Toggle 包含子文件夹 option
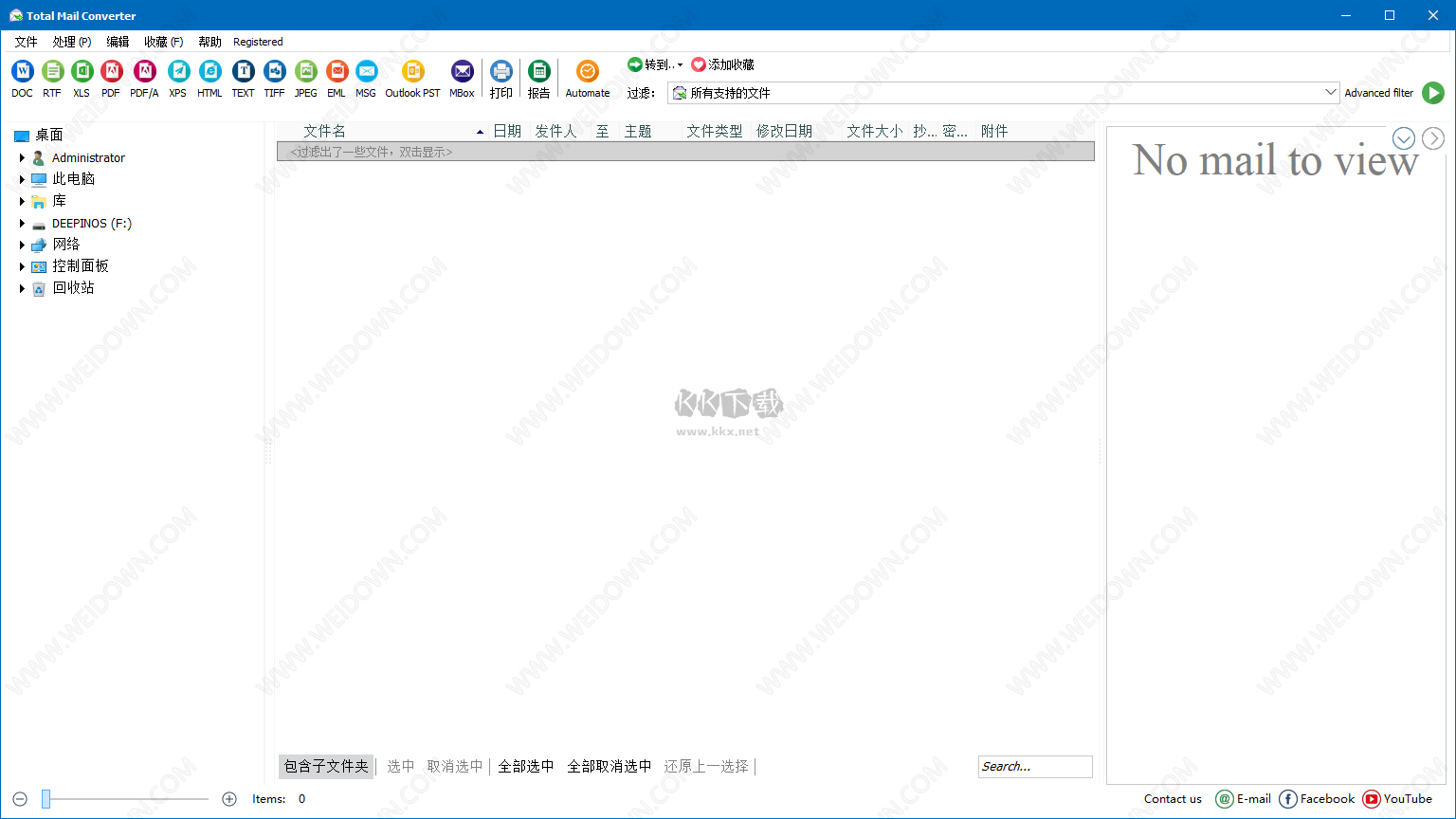The image size is (1456, 819). coord(325,766)
